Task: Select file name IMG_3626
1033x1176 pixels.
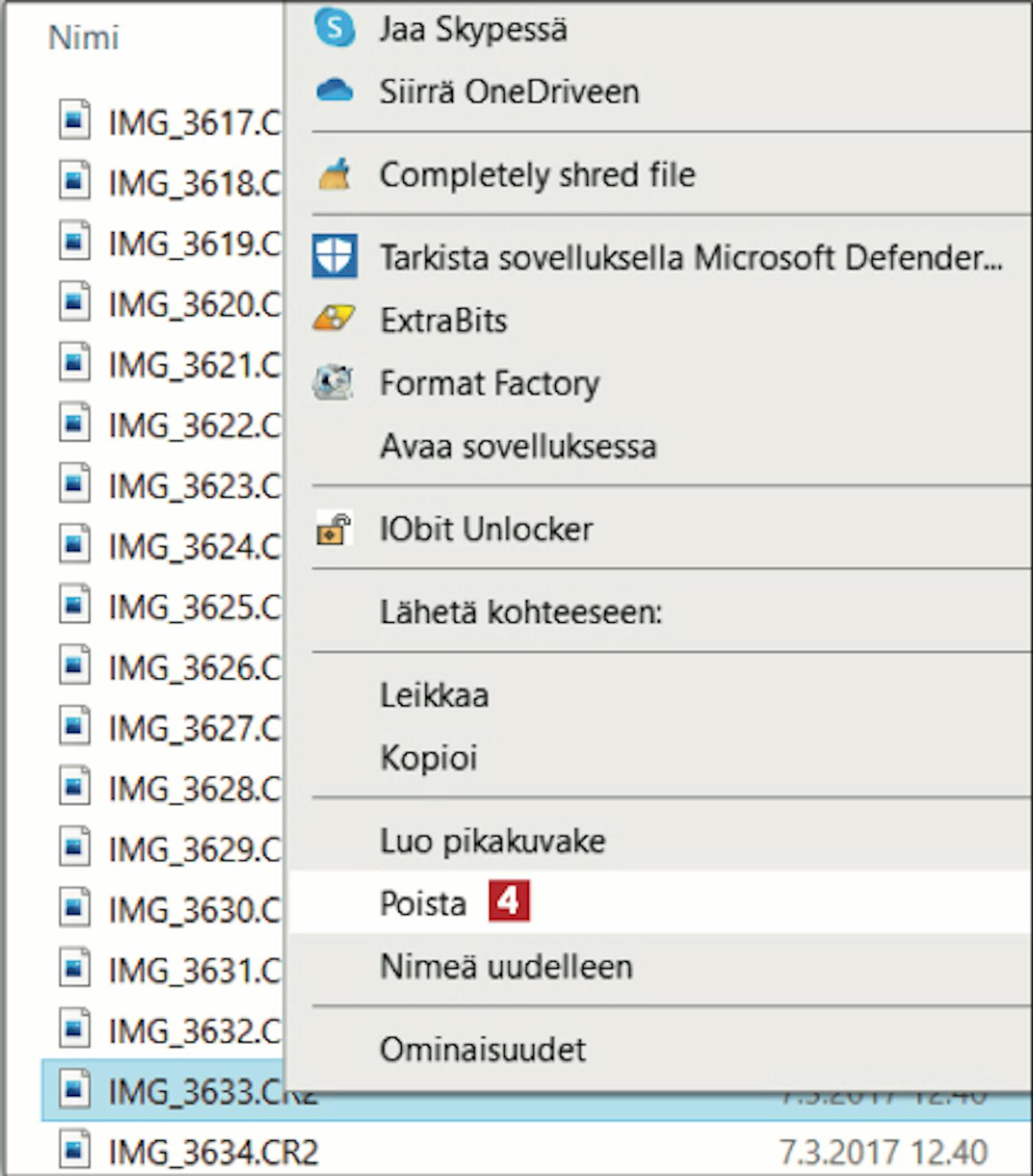Action: [x=195, y=668]
